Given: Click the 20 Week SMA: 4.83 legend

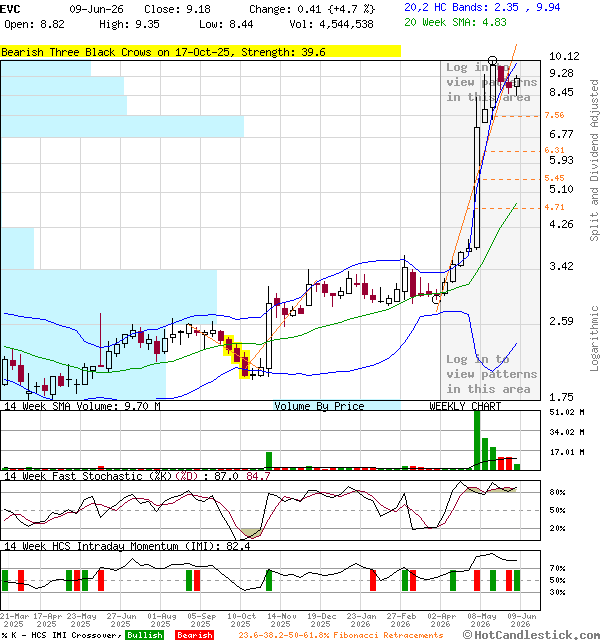Looking at the screenshot, I should [455, 22].
